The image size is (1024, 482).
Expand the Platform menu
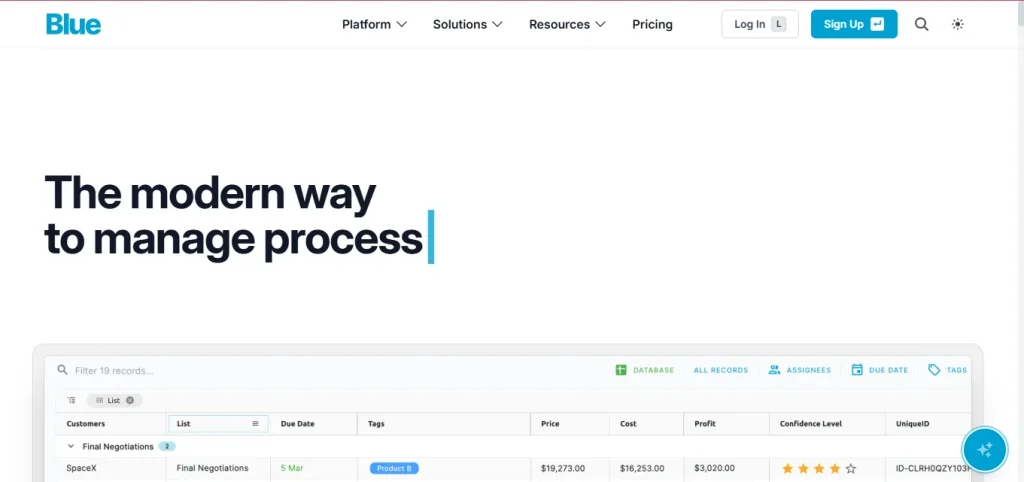click(x=374, y=24)
